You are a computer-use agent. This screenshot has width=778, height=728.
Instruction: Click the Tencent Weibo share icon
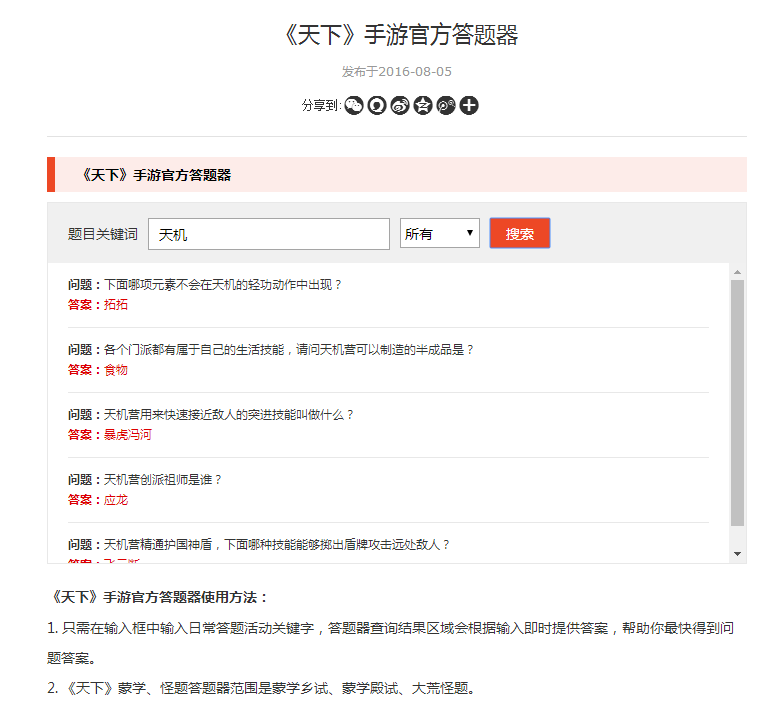point(446,105)
